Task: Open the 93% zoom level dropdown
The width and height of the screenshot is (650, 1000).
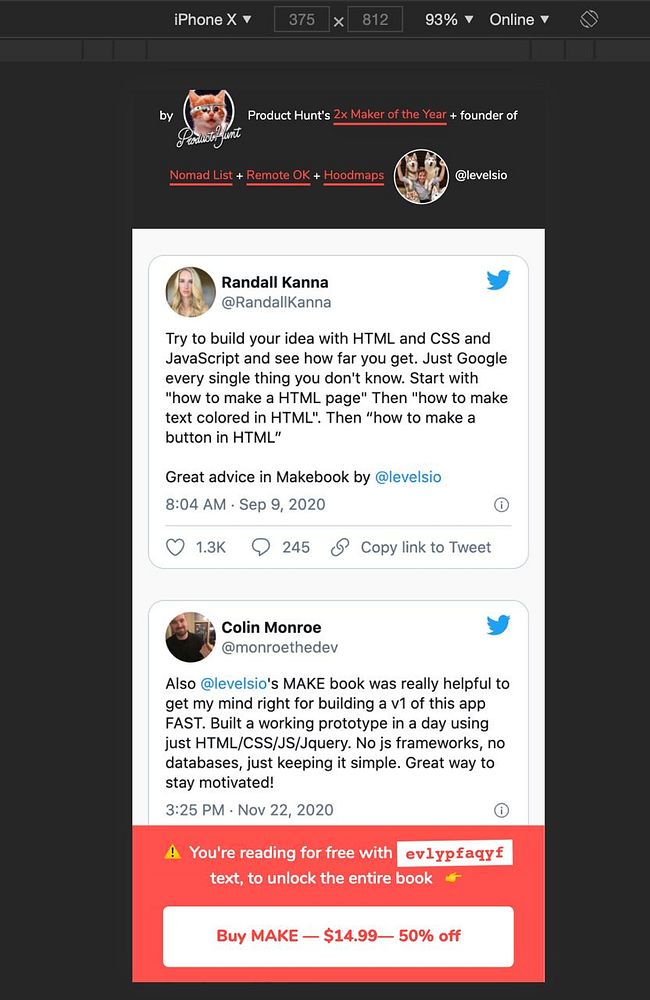Action: pyautogui.click(x=449, y=20)
